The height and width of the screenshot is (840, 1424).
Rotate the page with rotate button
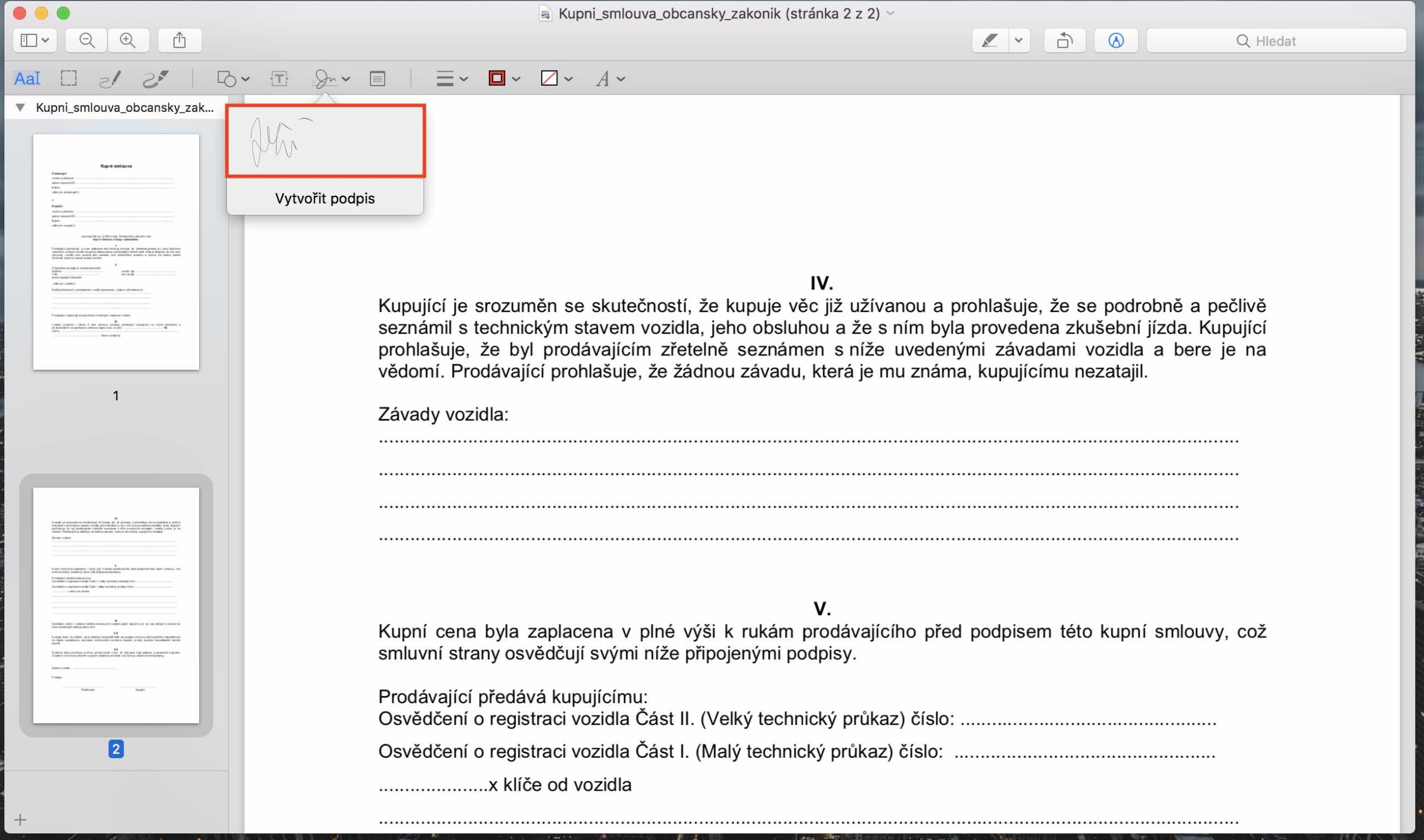point(1064,41)
